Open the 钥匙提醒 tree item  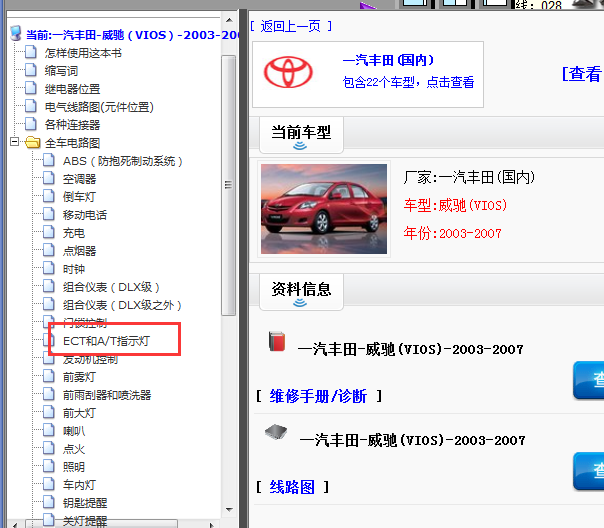coord(85,503)
